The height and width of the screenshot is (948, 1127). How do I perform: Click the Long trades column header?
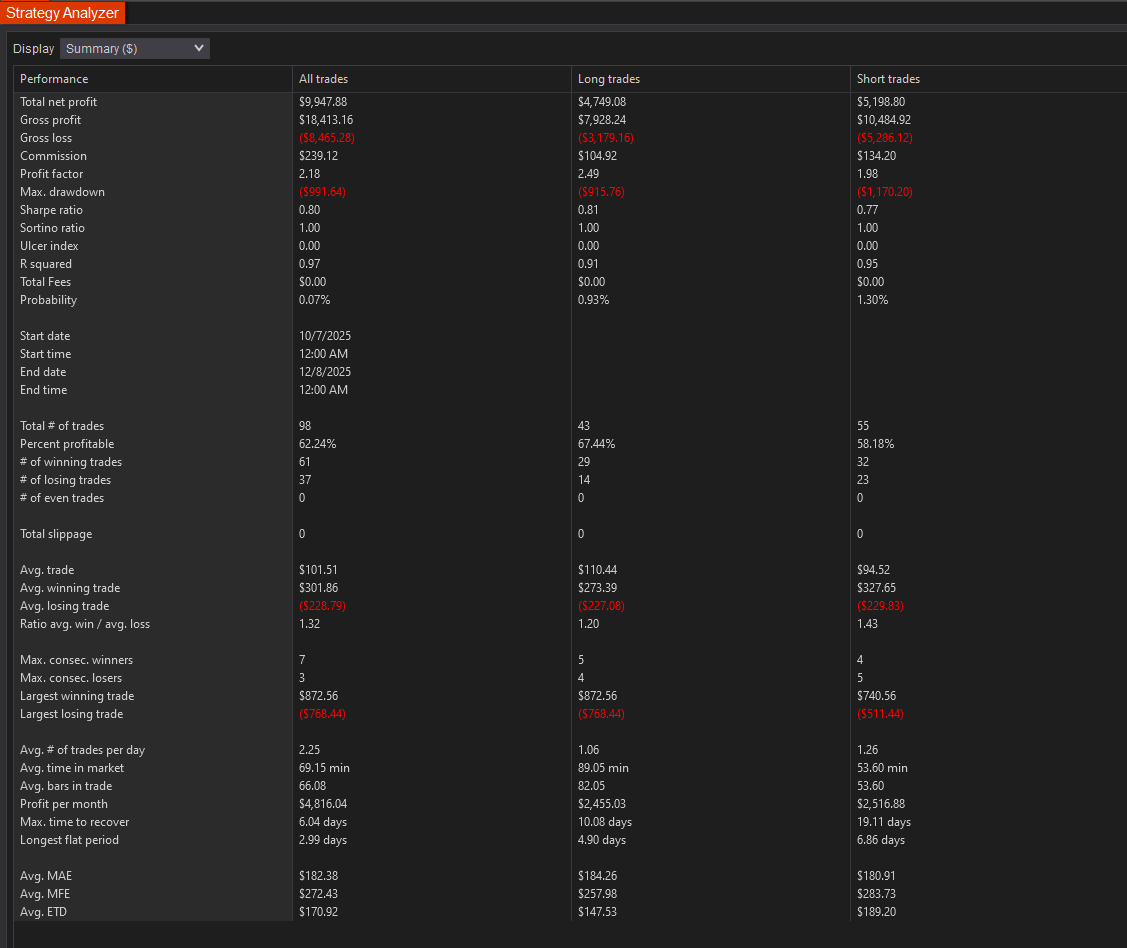pos(608,79)
